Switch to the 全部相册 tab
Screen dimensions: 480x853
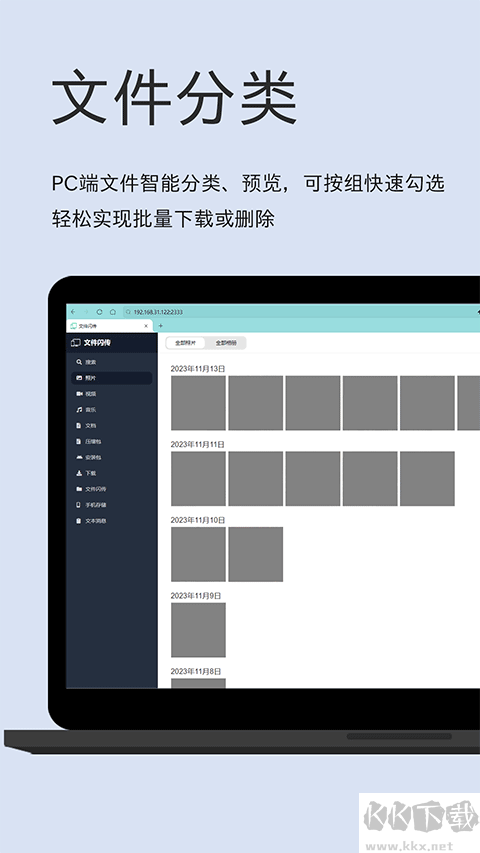[226, 343]
